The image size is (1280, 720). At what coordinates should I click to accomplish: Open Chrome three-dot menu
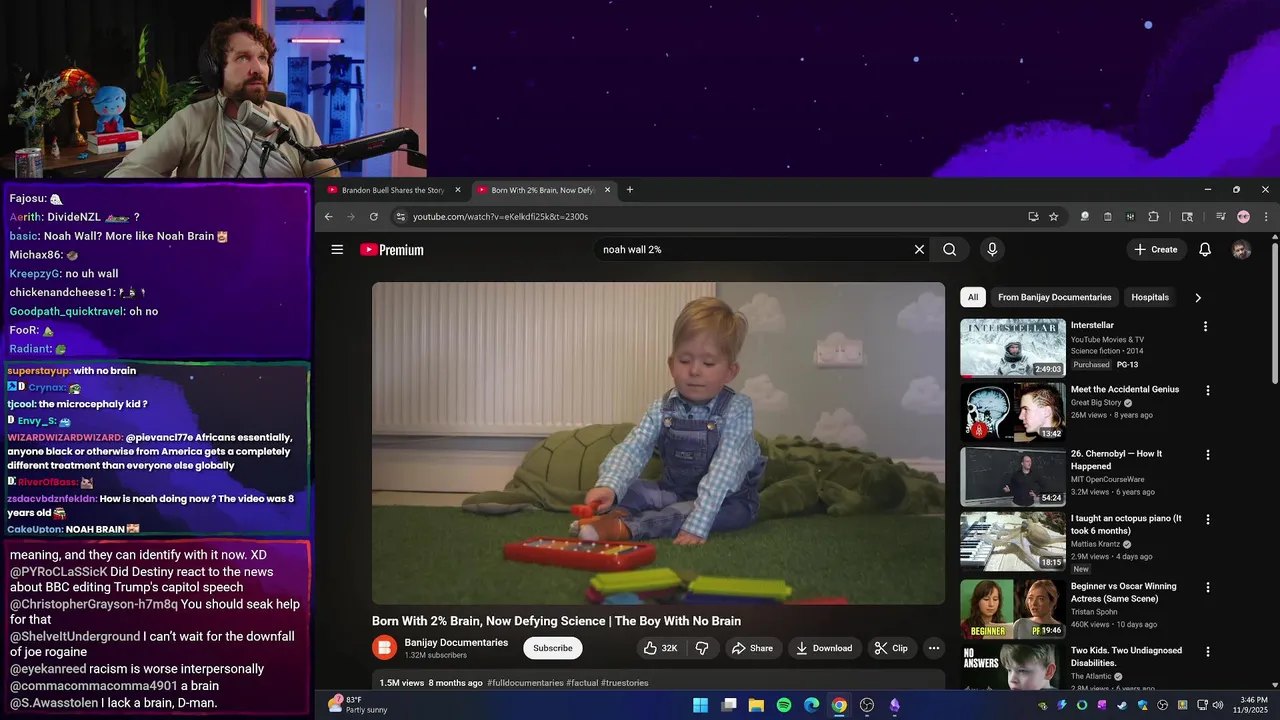click(x=1265, y=216)
